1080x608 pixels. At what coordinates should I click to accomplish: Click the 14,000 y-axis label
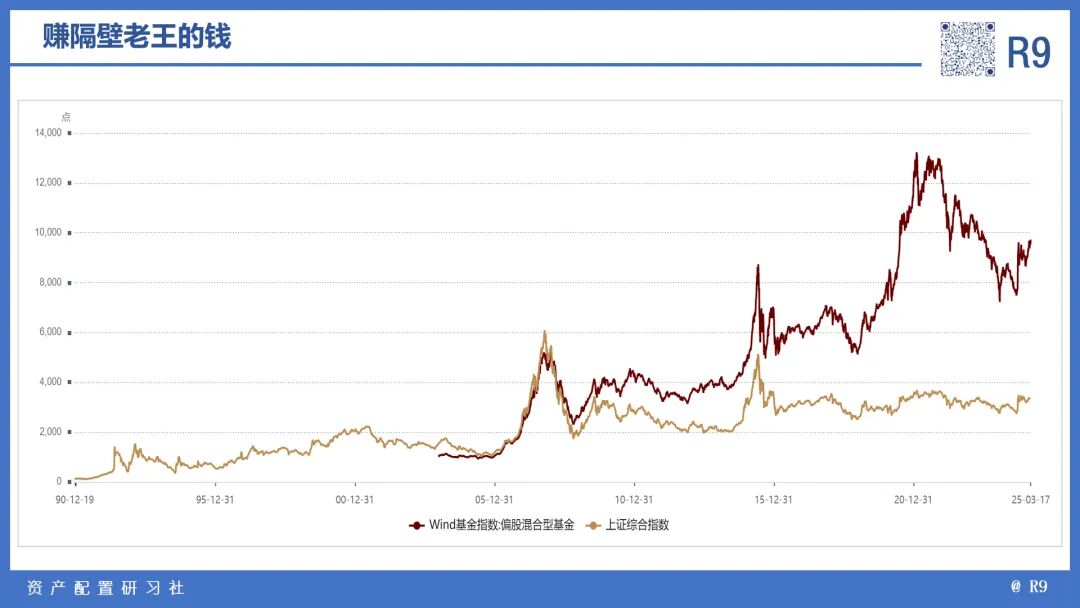point(47,133)
